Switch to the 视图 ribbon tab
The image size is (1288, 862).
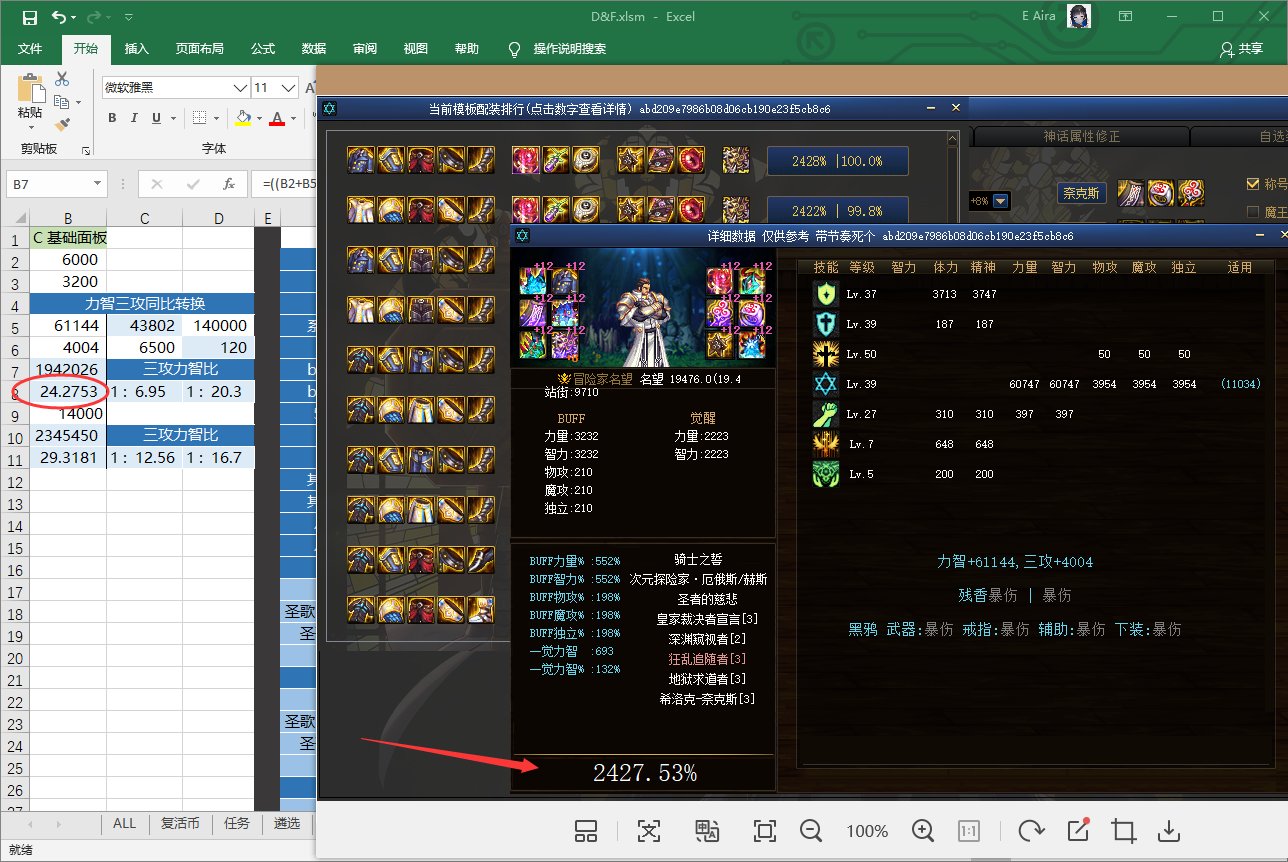(x=416, y=49)
